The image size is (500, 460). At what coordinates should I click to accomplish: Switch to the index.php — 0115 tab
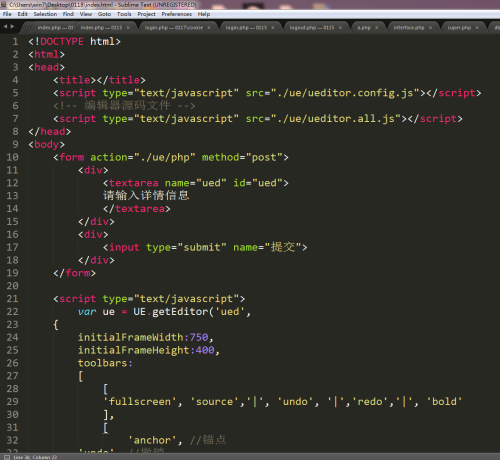click(101, 28)
